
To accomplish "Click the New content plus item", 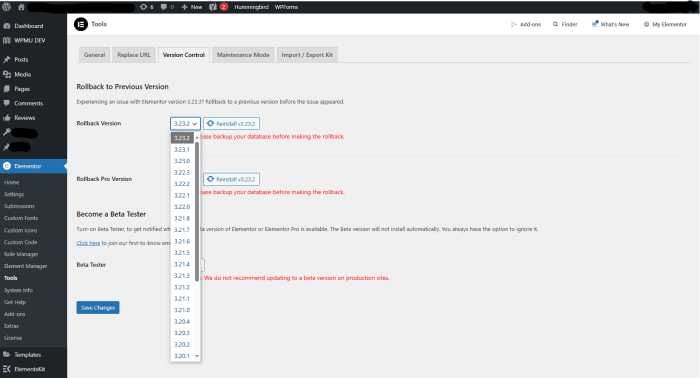I will [192, 7].
